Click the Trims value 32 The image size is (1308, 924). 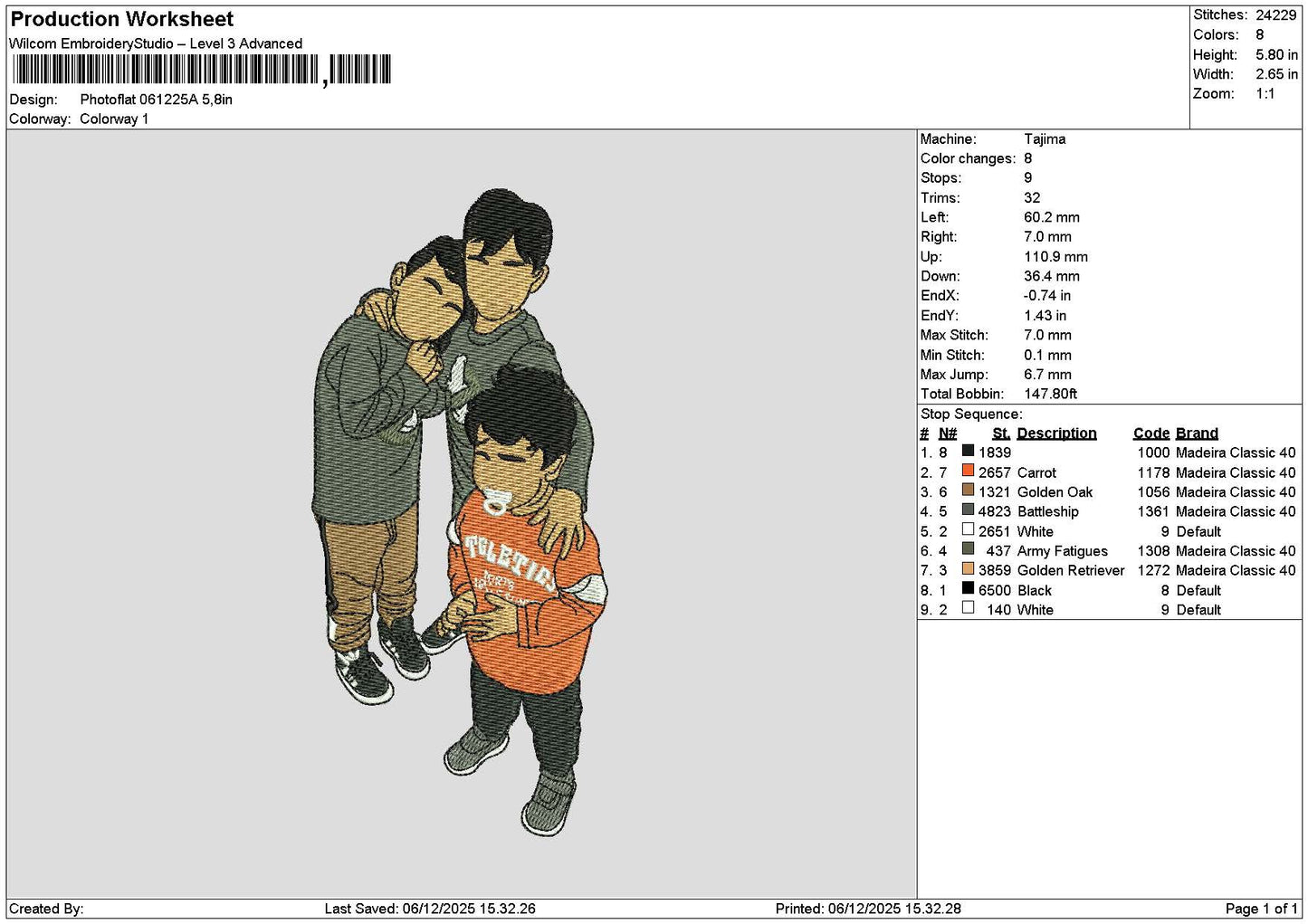point(1032,198)
